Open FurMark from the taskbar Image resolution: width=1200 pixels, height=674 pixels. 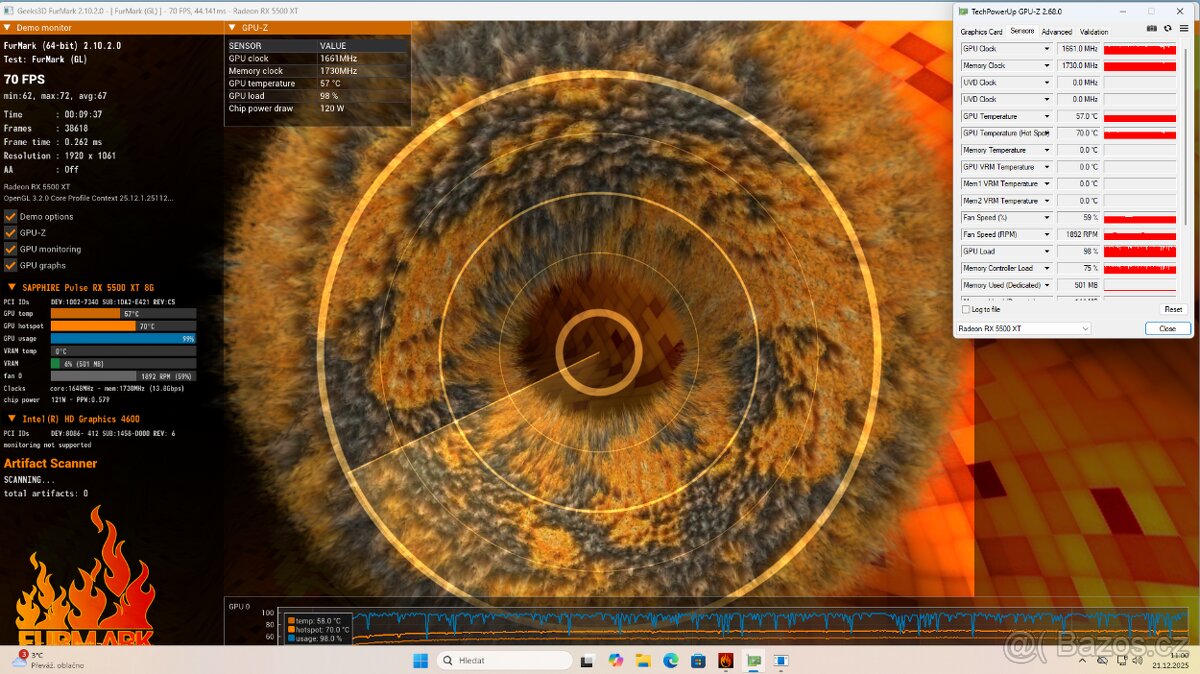725,660
